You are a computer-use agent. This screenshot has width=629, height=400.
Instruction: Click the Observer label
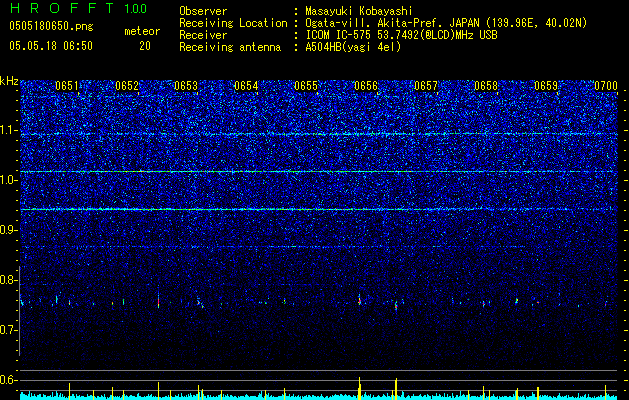[203, 11]
